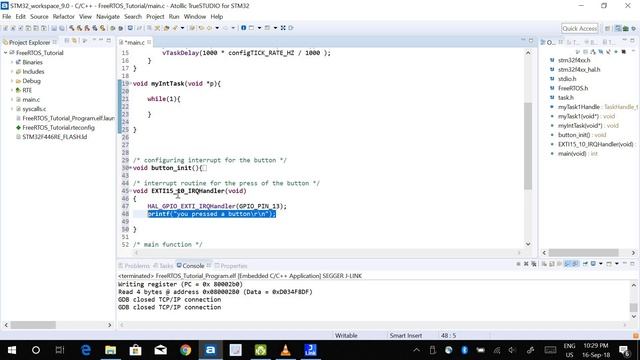Expand the Binaries folder

[x=12, y=62]
